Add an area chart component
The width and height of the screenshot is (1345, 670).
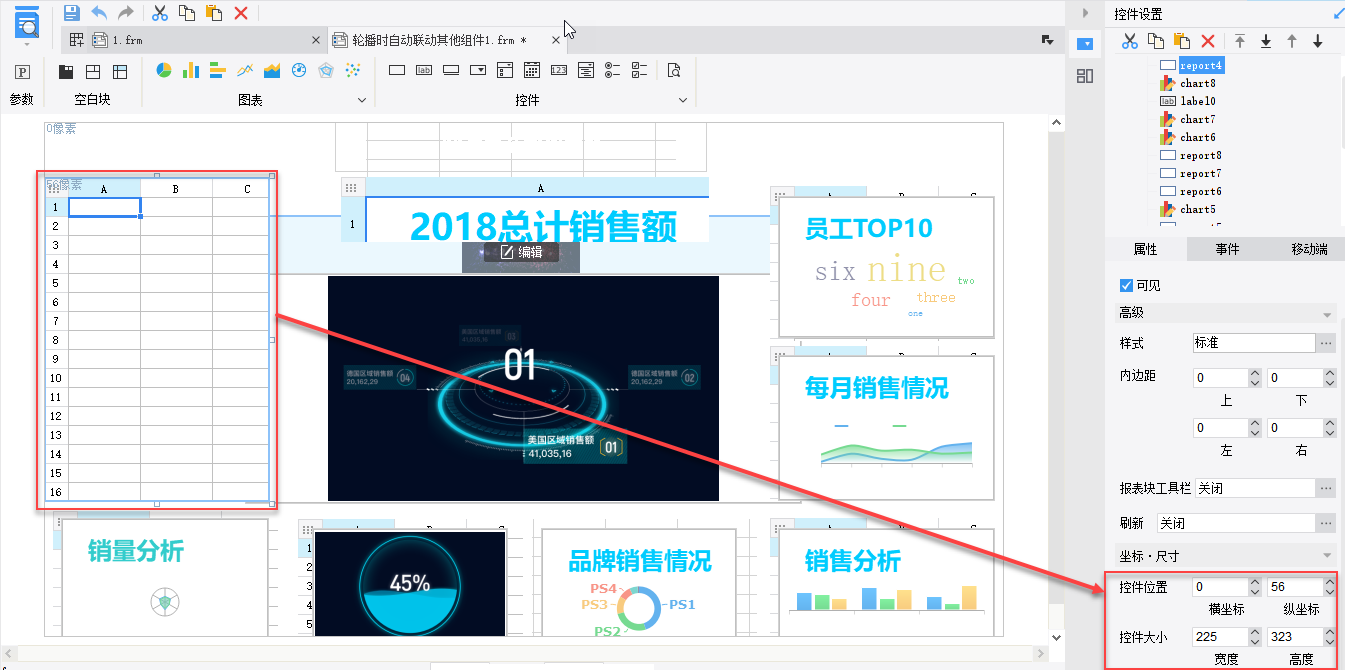tap(272, 70)
